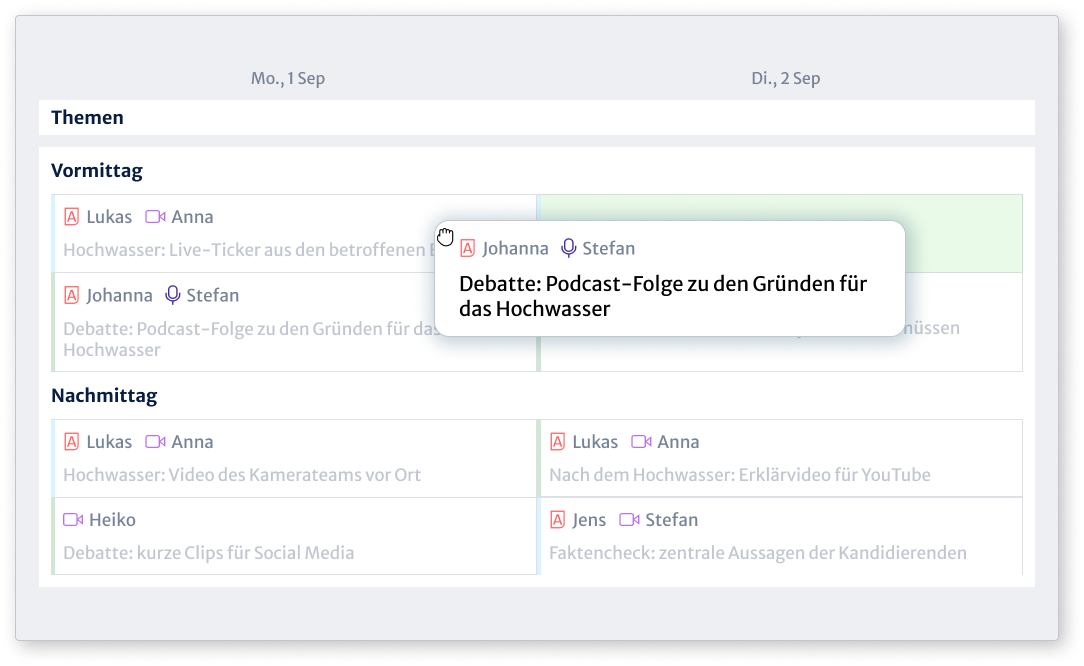Image resolution: width=1084 pixels, height=666 pixels.
Task: Click the video camera icon beside Anna in Monday Vormittag
Action: (155, 216)
